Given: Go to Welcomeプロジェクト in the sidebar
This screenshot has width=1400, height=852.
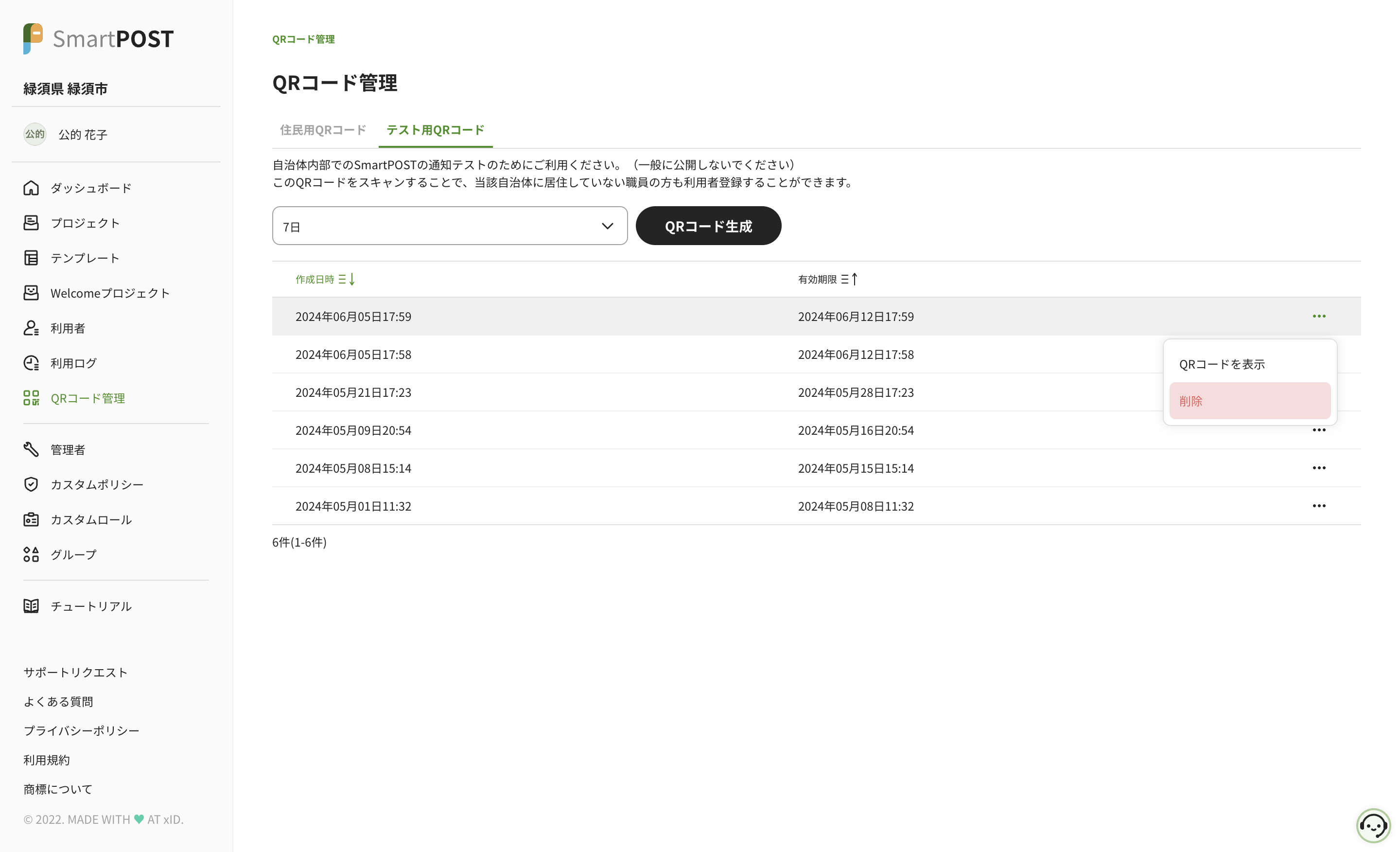Looking at the screenshot, I should pyautogui.click(x=110, y=293).
